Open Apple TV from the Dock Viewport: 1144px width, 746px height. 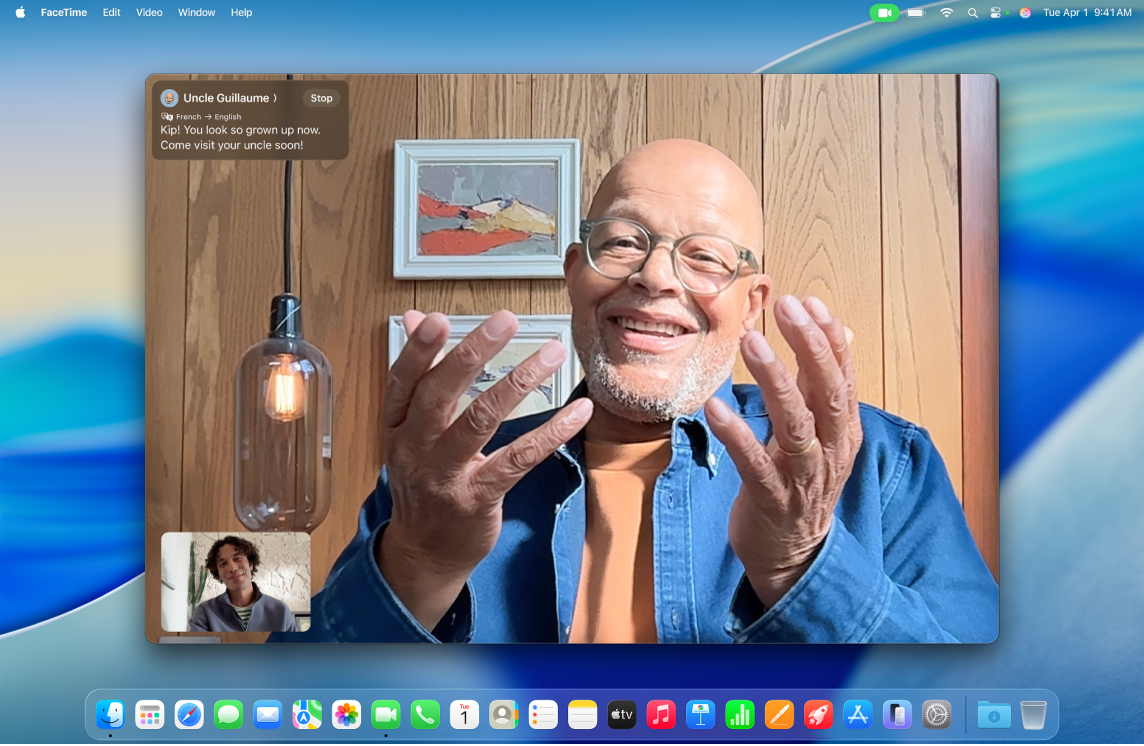pyautogui.click(x=623, y=715)
